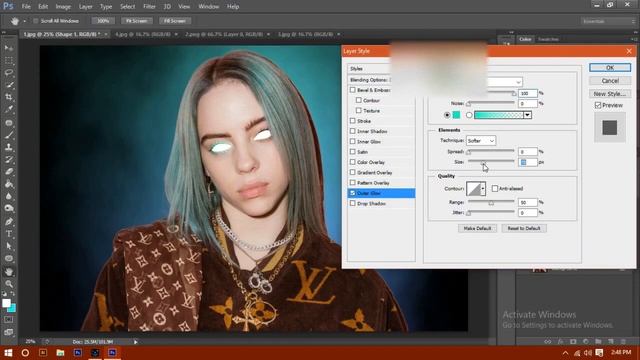Change screen mode icon in toolbox

pos(9,332)
